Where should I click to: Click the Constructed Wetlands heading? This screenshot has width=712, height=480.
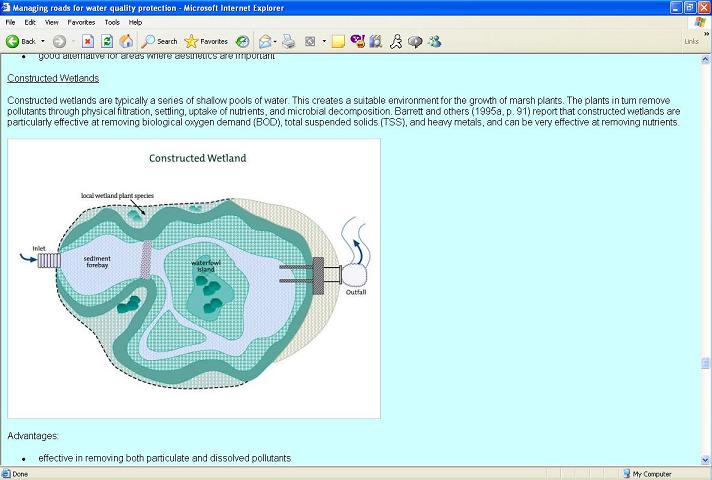53,78
